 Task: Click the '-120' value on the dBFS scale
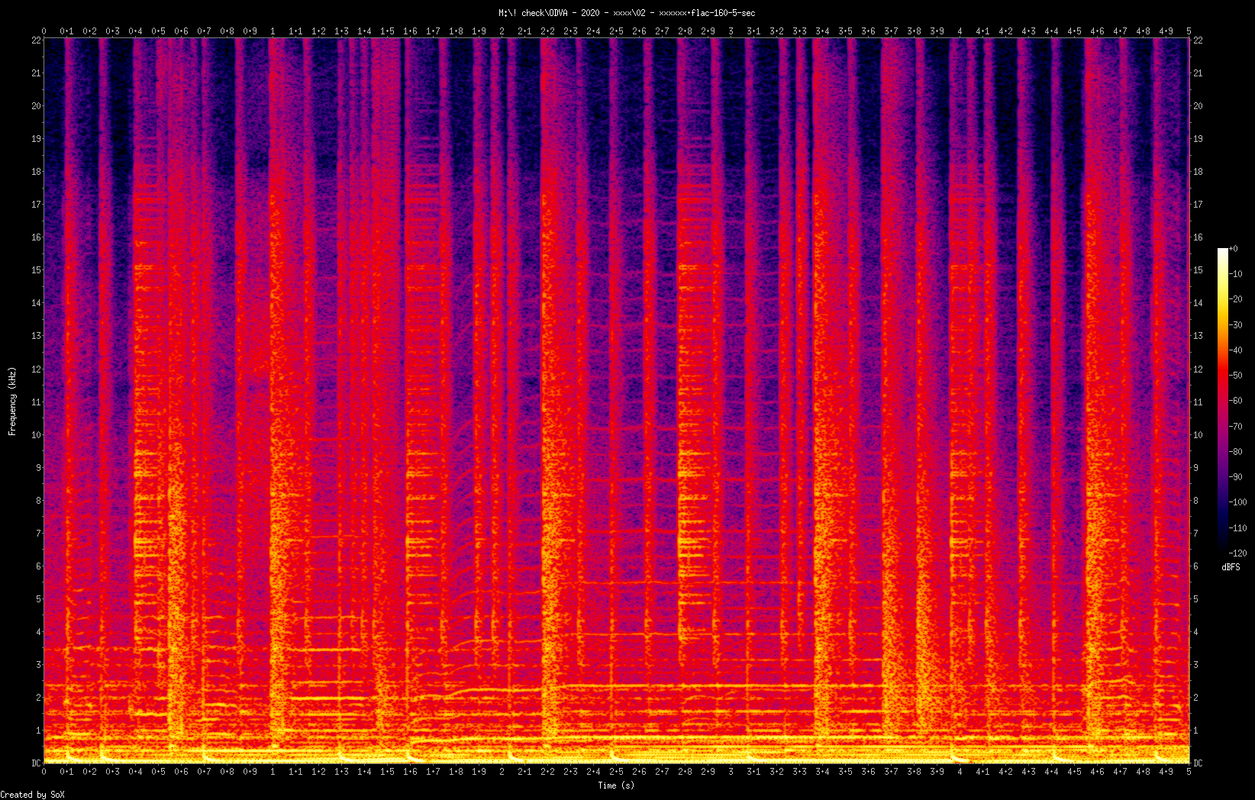coord(1238,553)
